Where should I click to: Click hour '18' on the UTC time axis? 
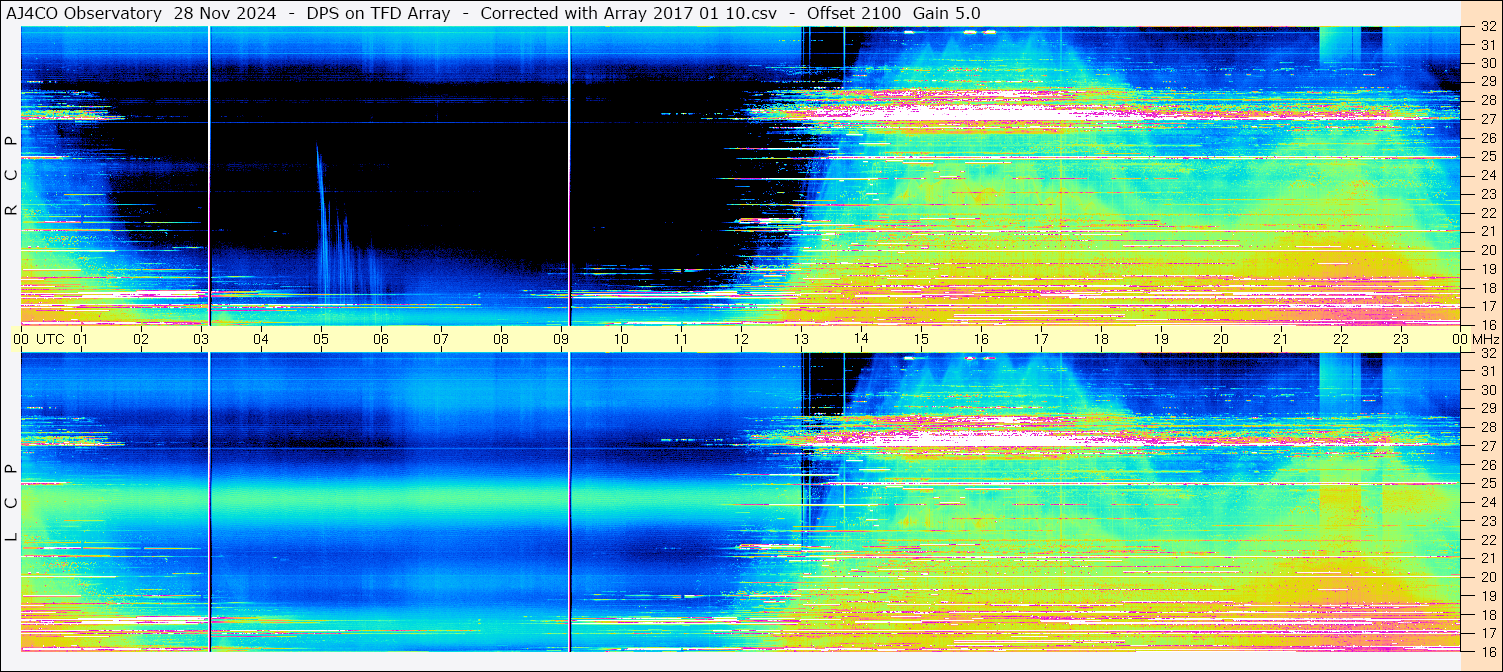pos(1101,340)
